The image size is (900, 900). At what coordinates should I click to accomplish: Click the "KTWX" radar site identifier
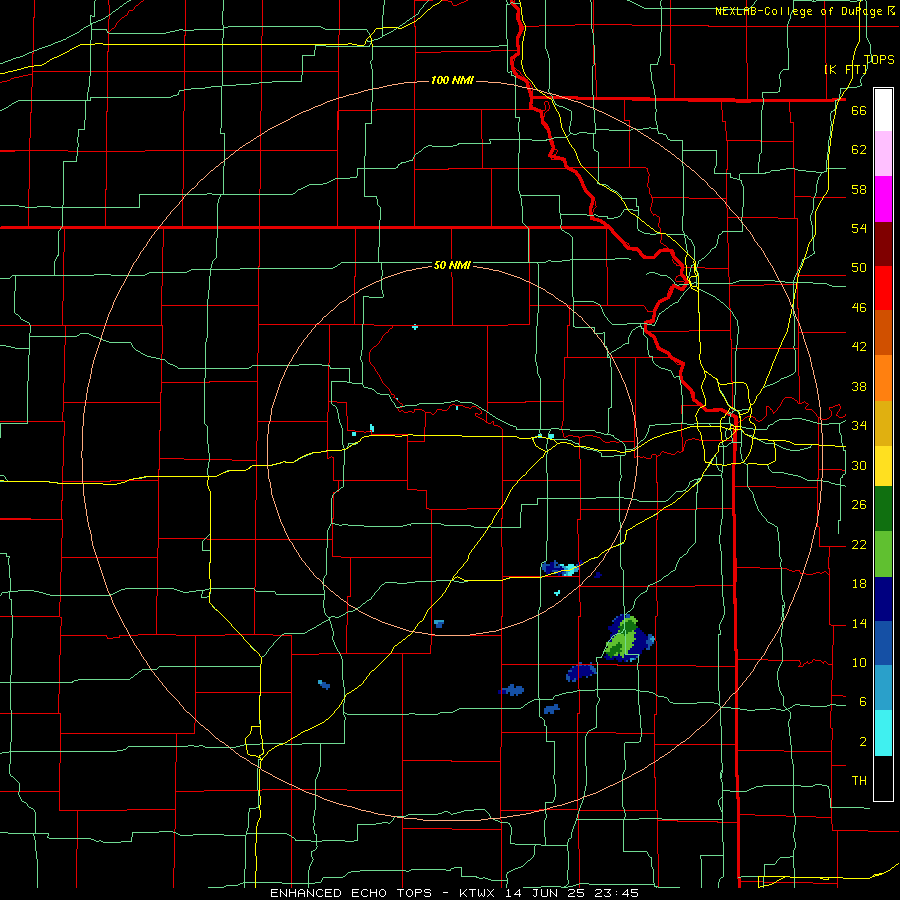coord(479,893)
